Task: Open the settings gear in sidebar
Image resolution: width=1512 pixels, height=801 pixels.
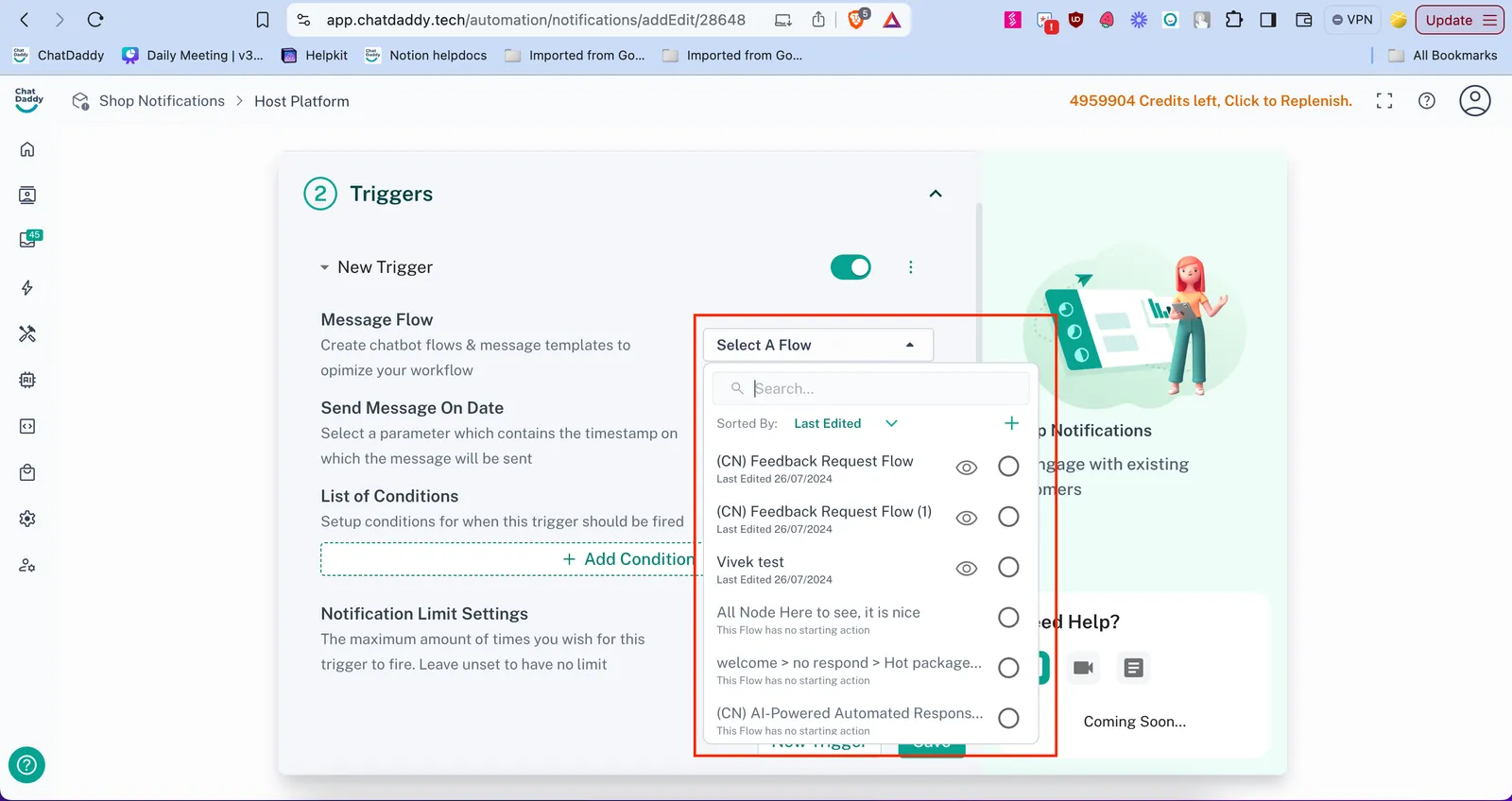Action: coord(27,519)
